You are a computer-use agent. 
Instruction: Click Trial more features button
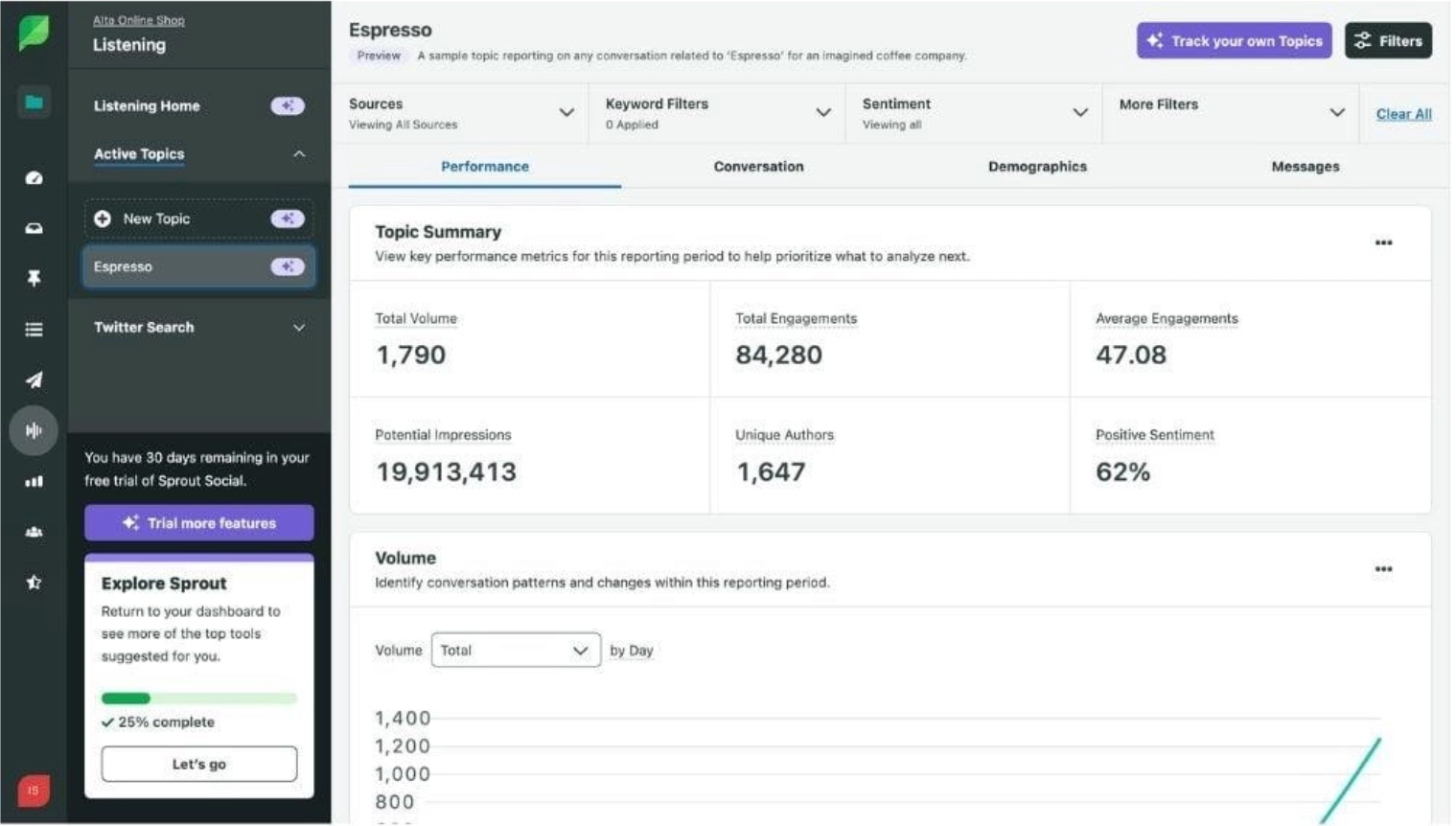199,524
